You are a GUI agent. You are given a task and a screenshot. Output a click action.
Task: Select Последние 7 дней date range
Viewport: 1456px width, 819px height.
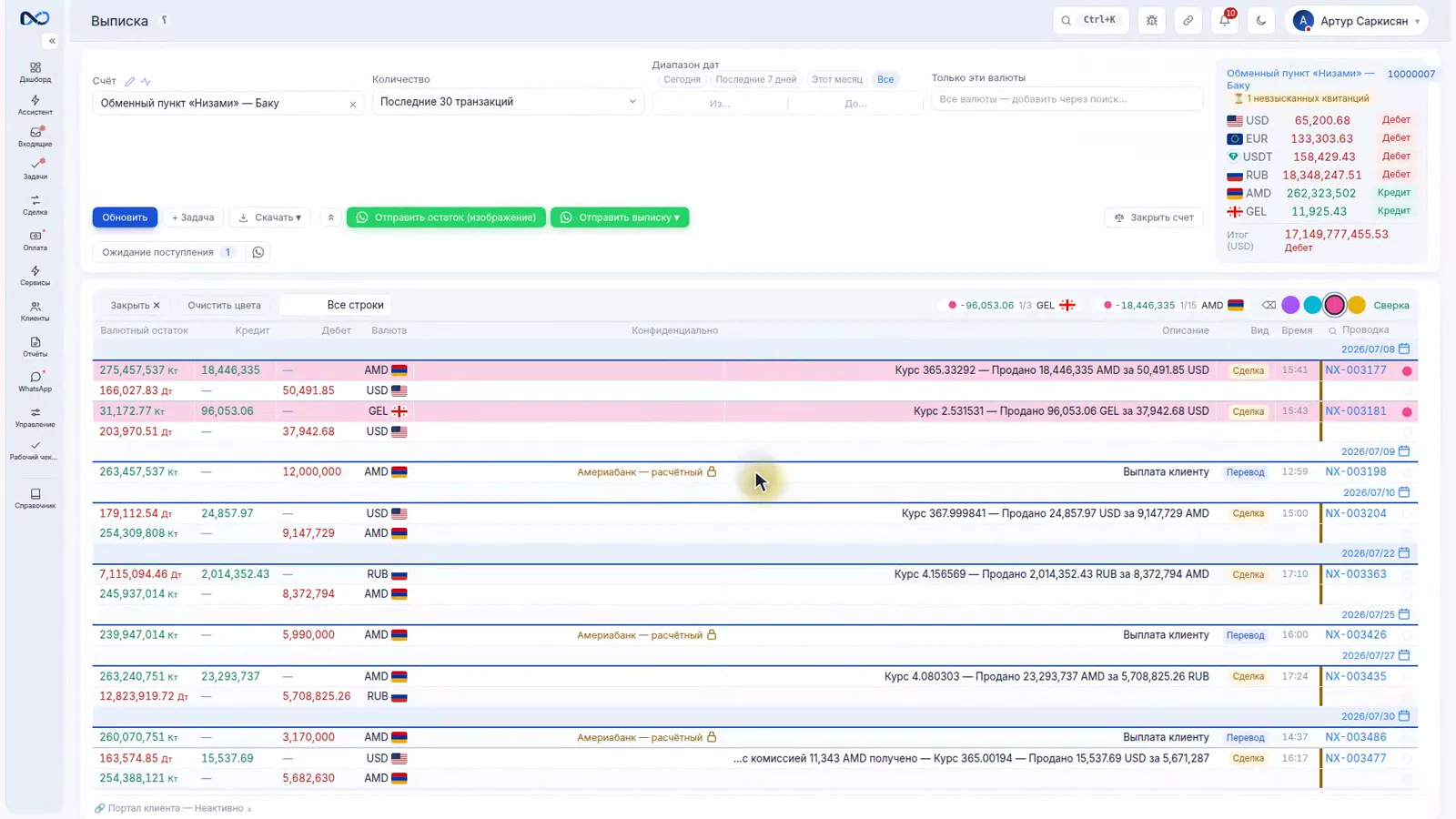tap(756, 79)
